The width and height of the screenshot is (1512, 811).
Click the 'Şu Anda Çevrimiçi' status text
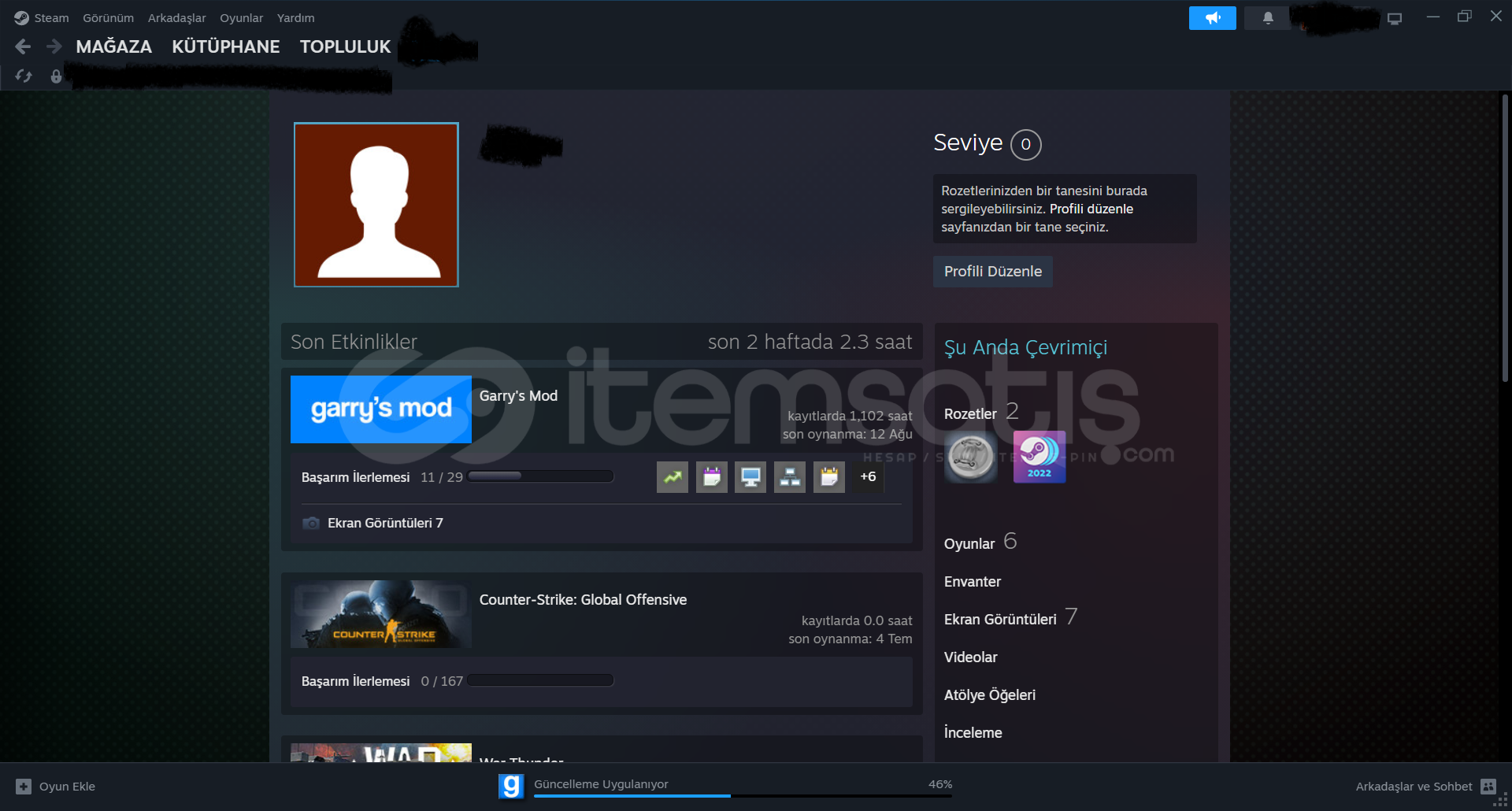click(1025, 347)
